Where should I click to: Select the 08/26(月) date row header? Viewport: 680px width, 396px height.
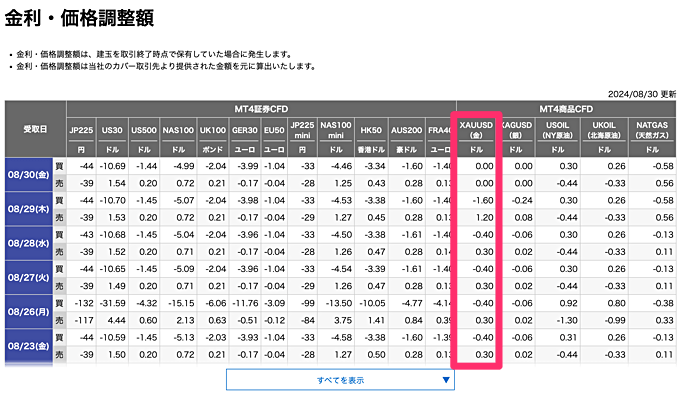click(x=29, y=312)
